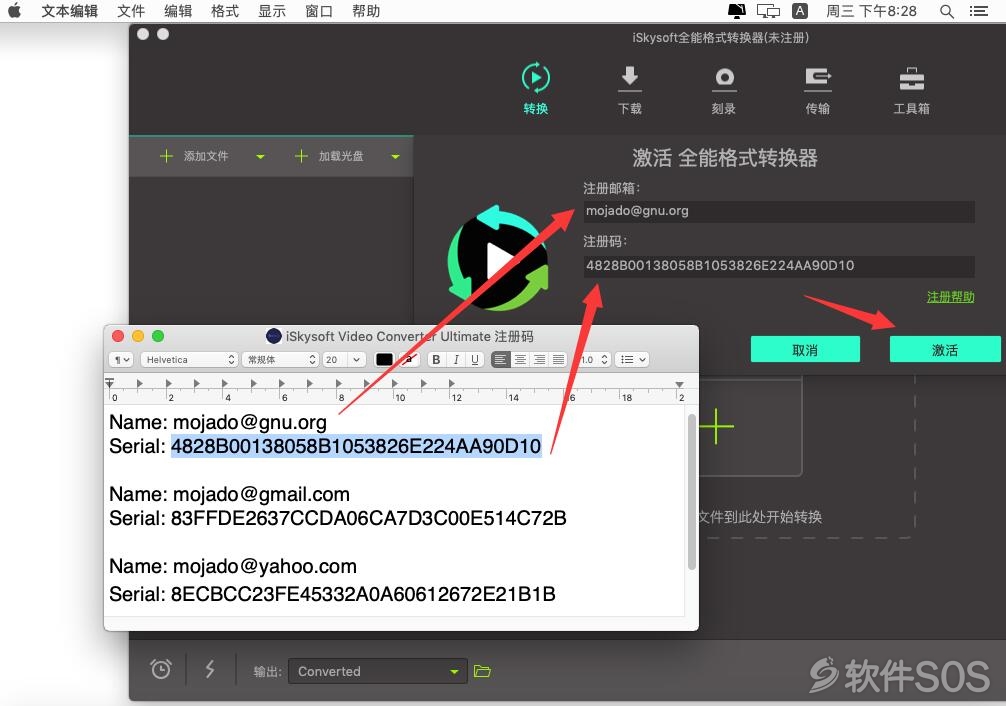Click the text 'Name: mojado@yahoo.com'
Screen dimensions: 1006x706
tap(233, 566)
